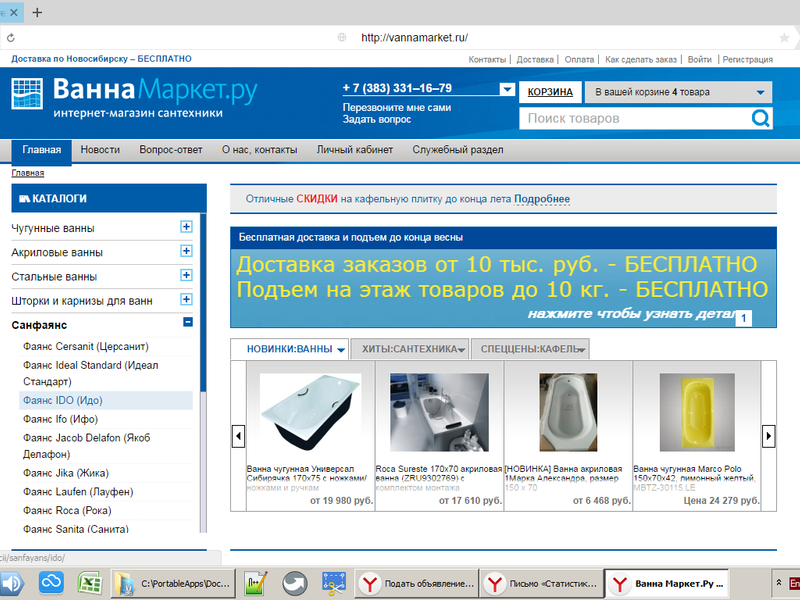Expand Акриловые ванны category

(186, 251)
